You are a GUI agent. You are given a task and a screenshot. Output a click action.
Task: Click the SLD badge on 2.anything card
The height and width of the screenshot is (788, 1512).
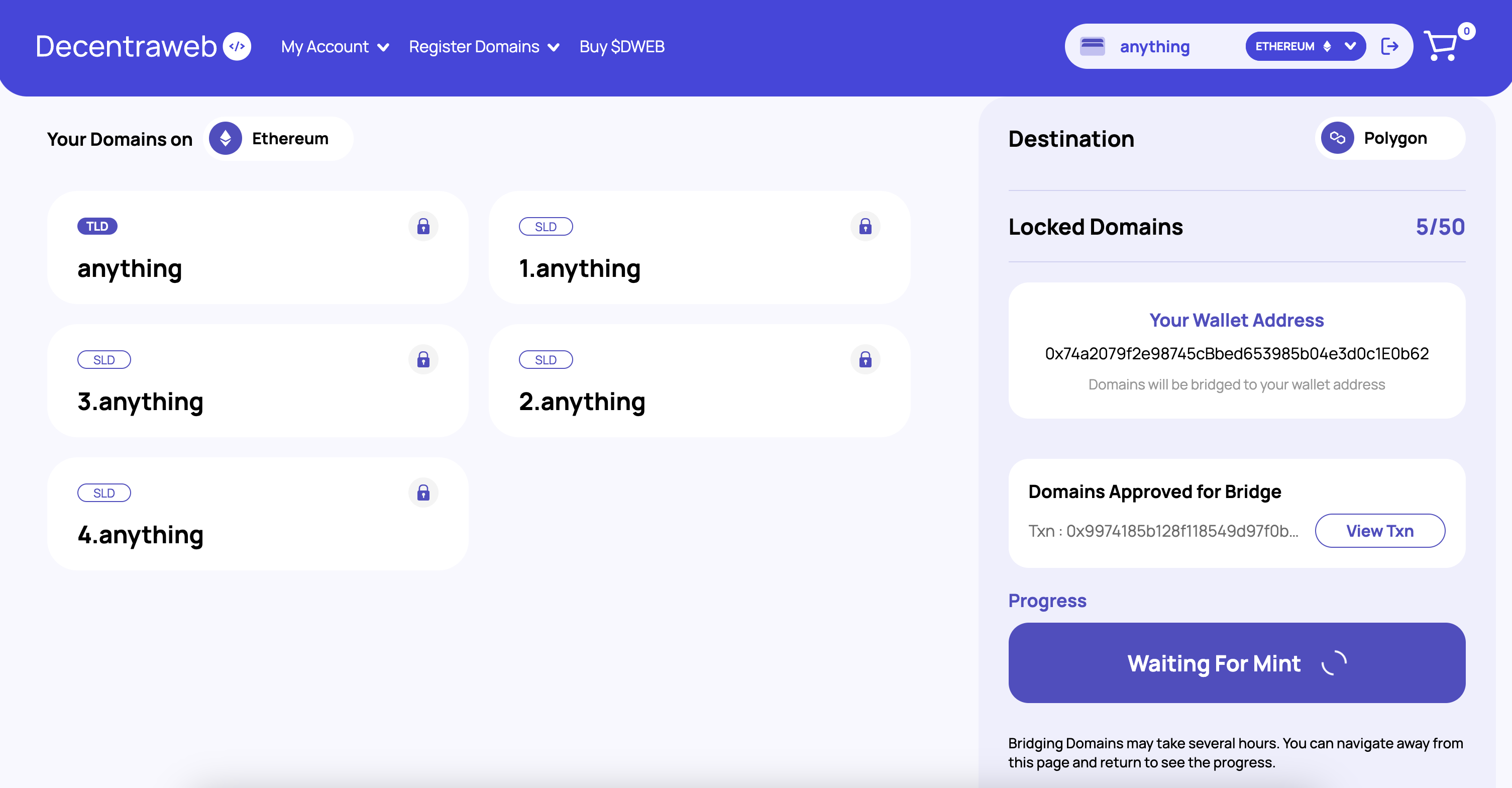click(x=546, y=360)
